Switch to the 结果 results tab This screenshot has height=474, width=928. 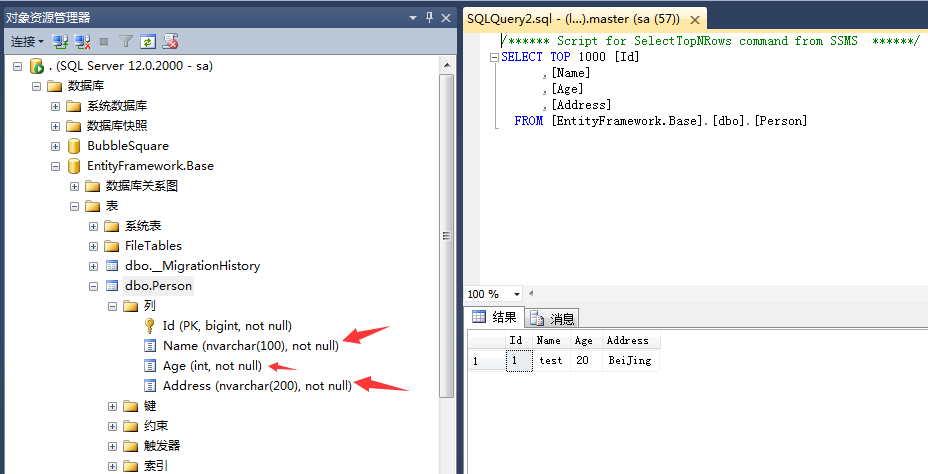click(494, 317)
